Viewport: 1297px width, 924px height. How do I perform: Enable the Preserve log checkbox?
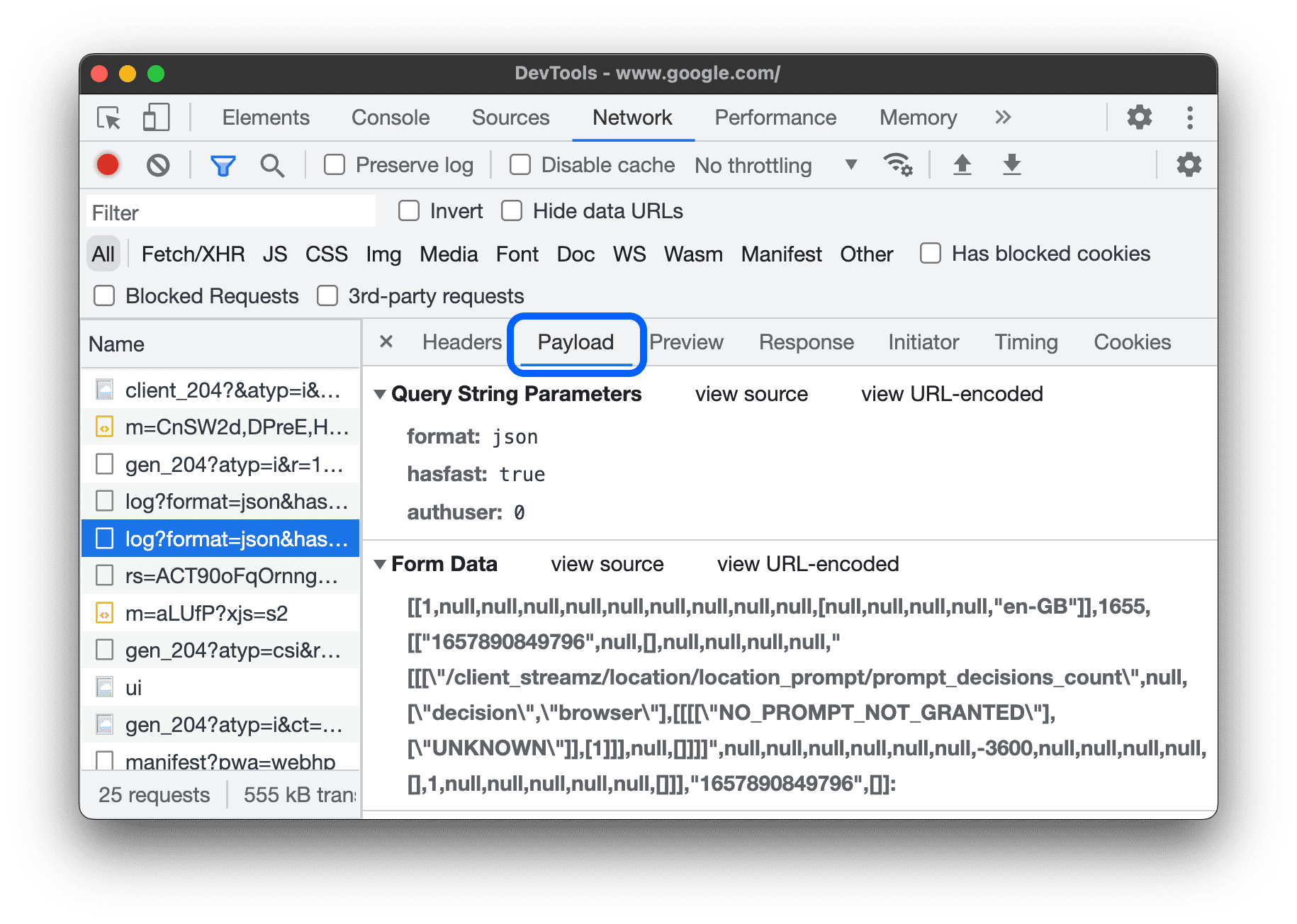[335, 164]
